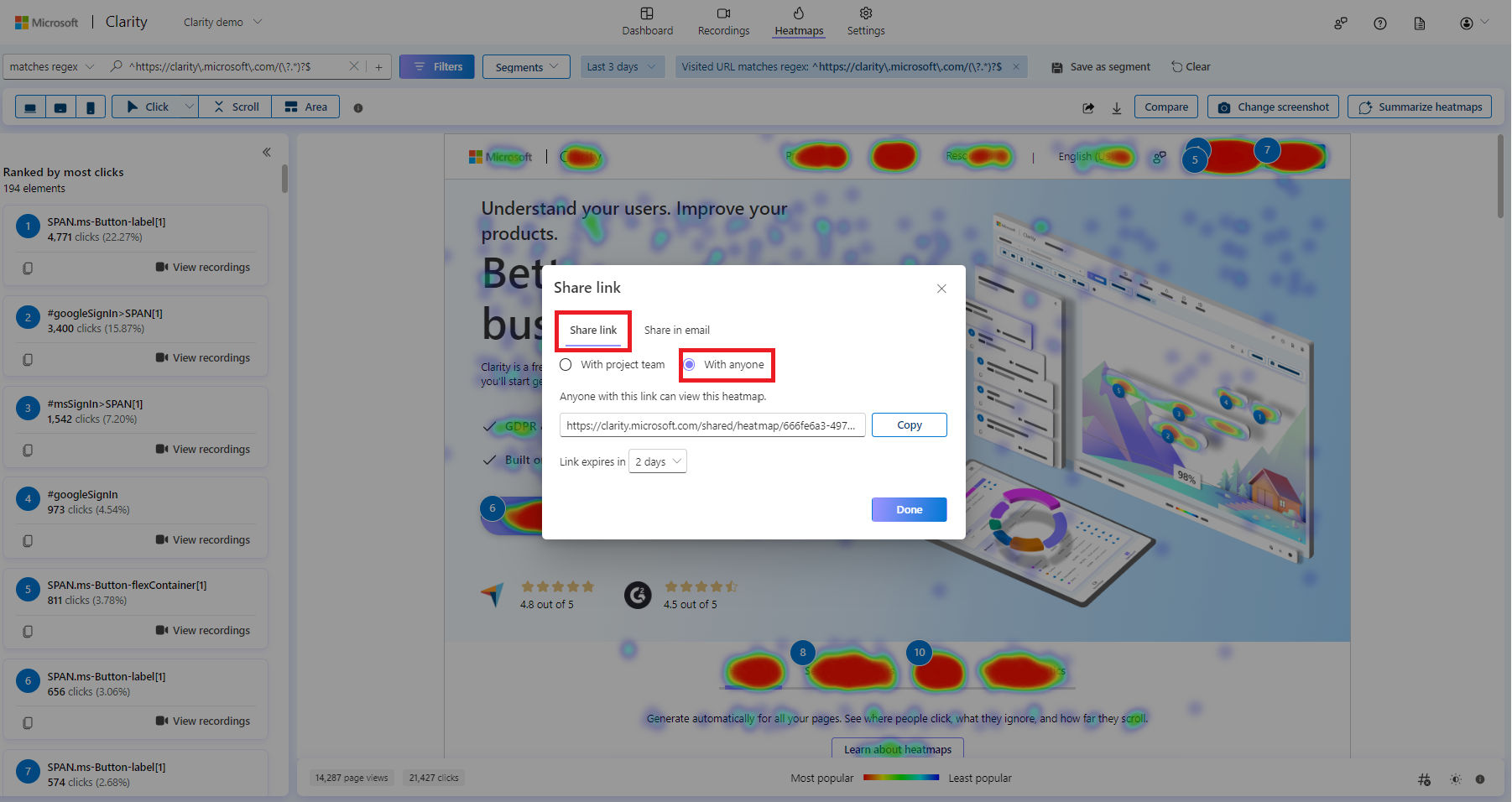The height and width of the screenshot is (802, 1512).
Task: Switch to Click heatmap mode
Action: click(148, 107)
